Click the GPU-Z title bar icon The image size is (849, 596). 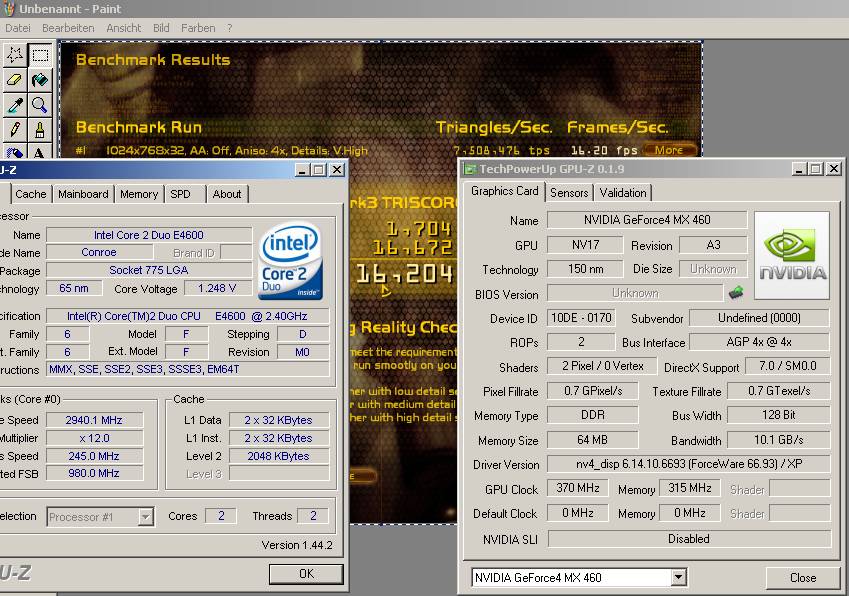click(470, 169)
